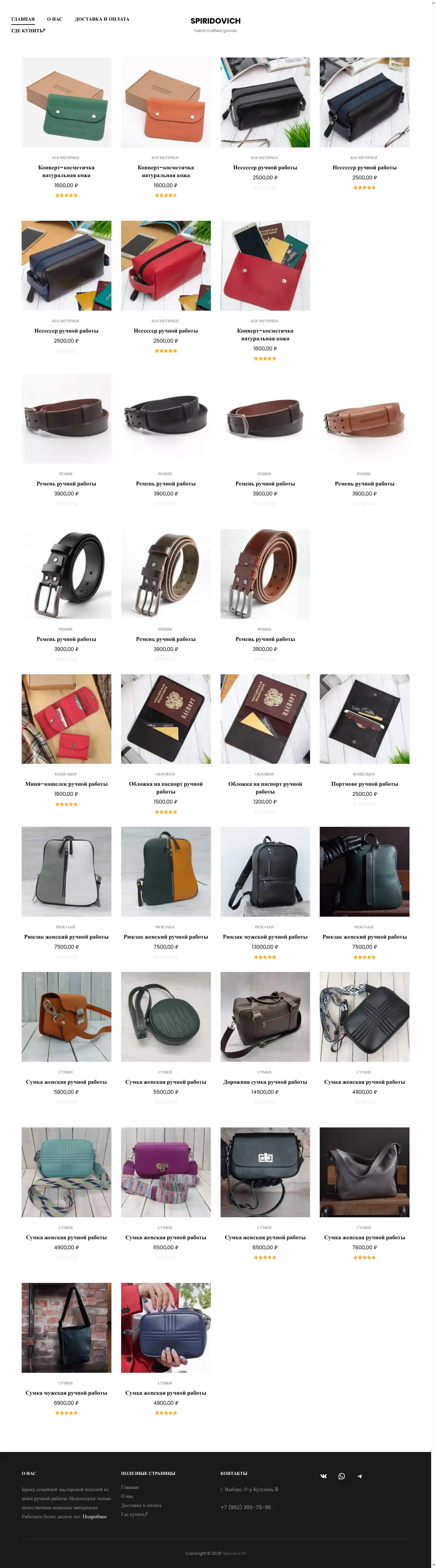Image resolution: width=436 pixels, height=1568 pixels.
Task: Click the Подробнее link in footer
Action: (94, 1516)
